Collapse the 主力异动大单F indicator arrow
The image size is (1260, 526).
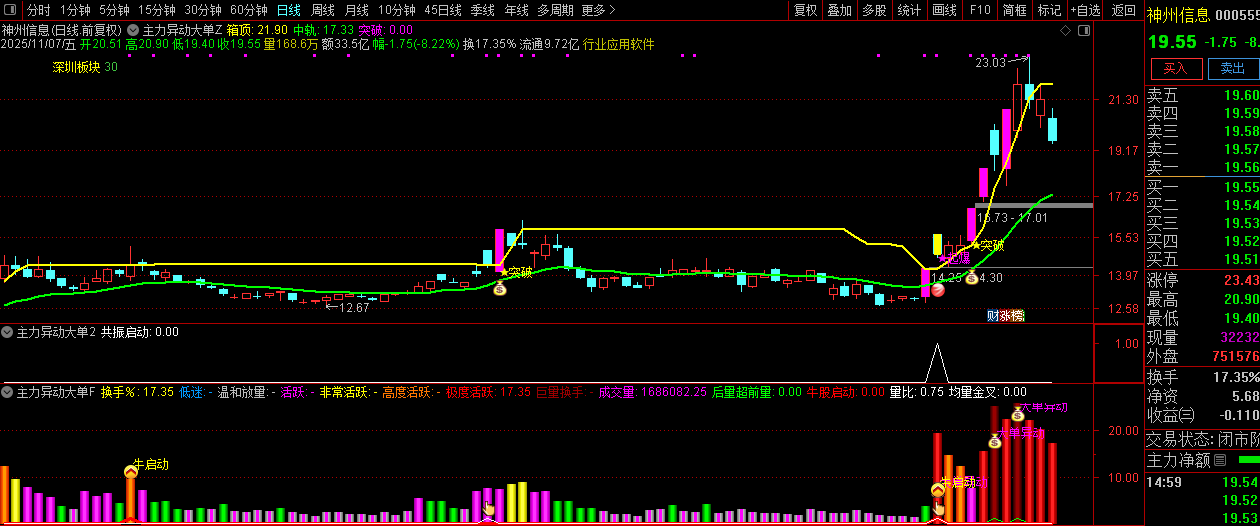(x=8, y=392)
